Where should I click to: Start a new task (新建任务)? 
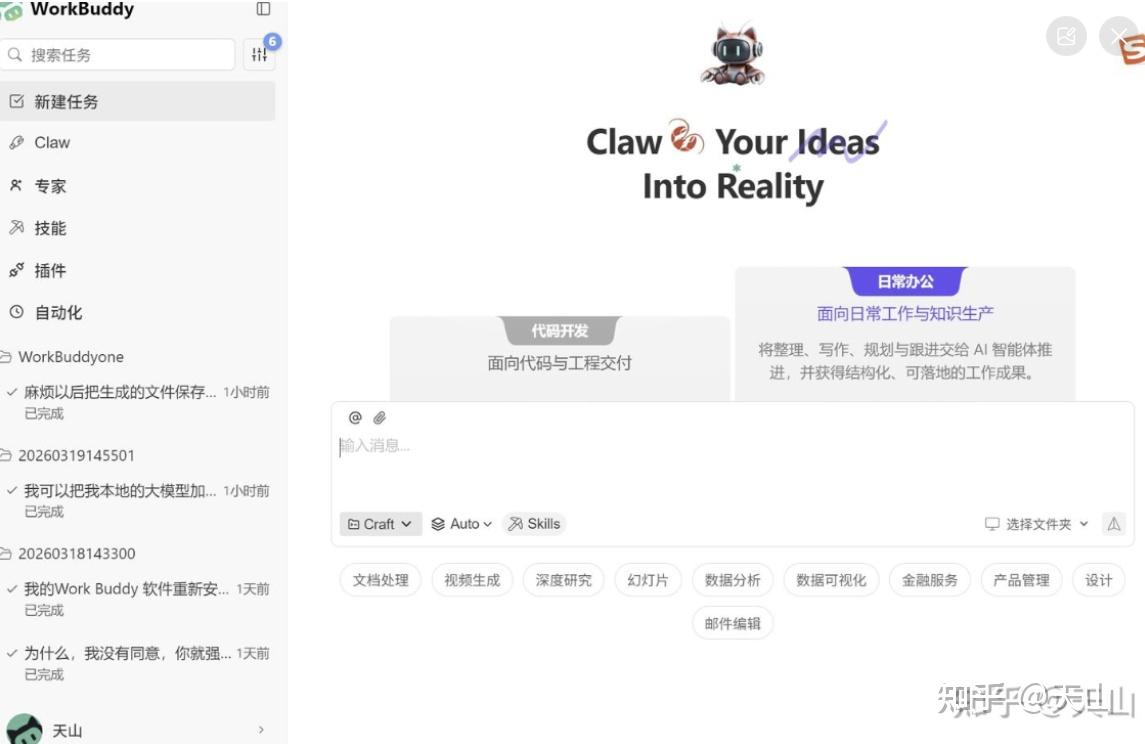coord(137,101)
